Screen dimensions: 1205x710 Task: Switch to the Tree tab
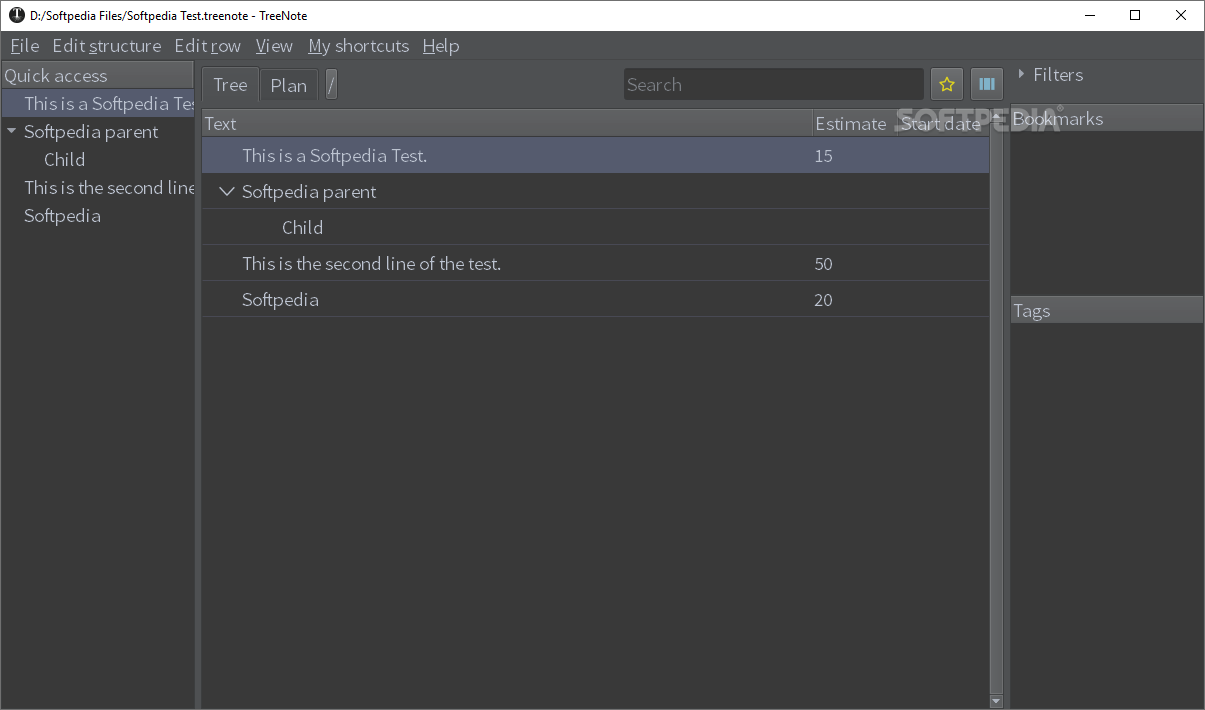pos(230,85)
